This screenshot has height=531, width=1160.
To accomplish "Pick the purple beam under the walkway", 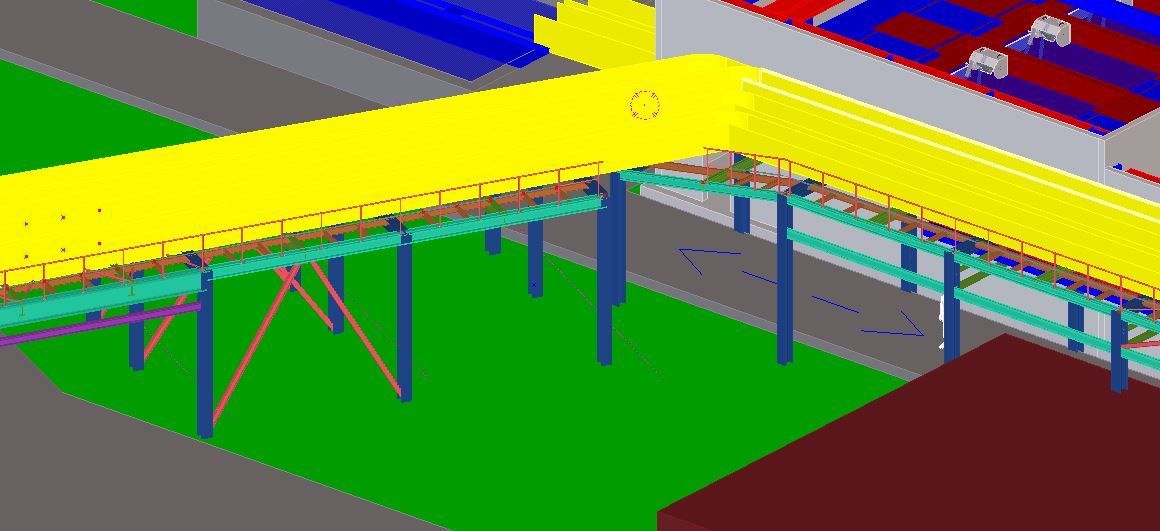I will 100,324.
